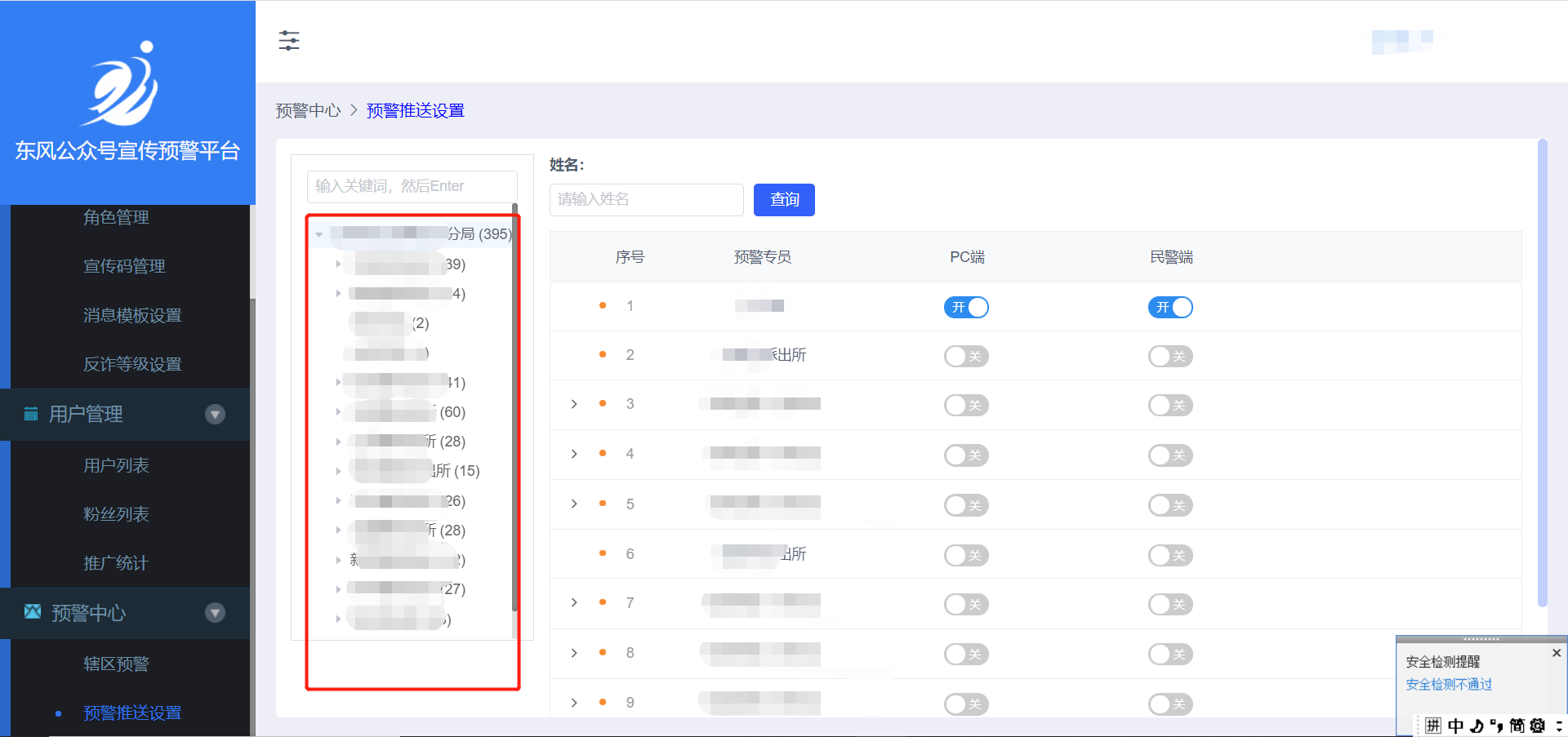Open 消息模板设置 in the sidebar
This screenshot has width=1568, height=737.
pos(132,315)
